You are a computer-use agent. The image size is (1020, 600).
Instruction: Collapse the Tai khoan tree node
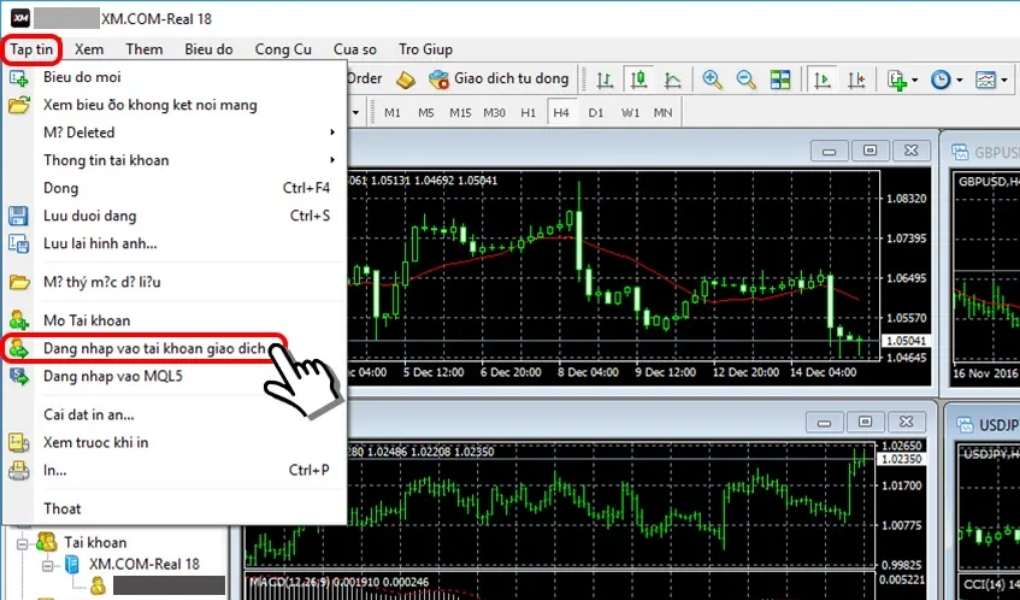pos(23,543)
